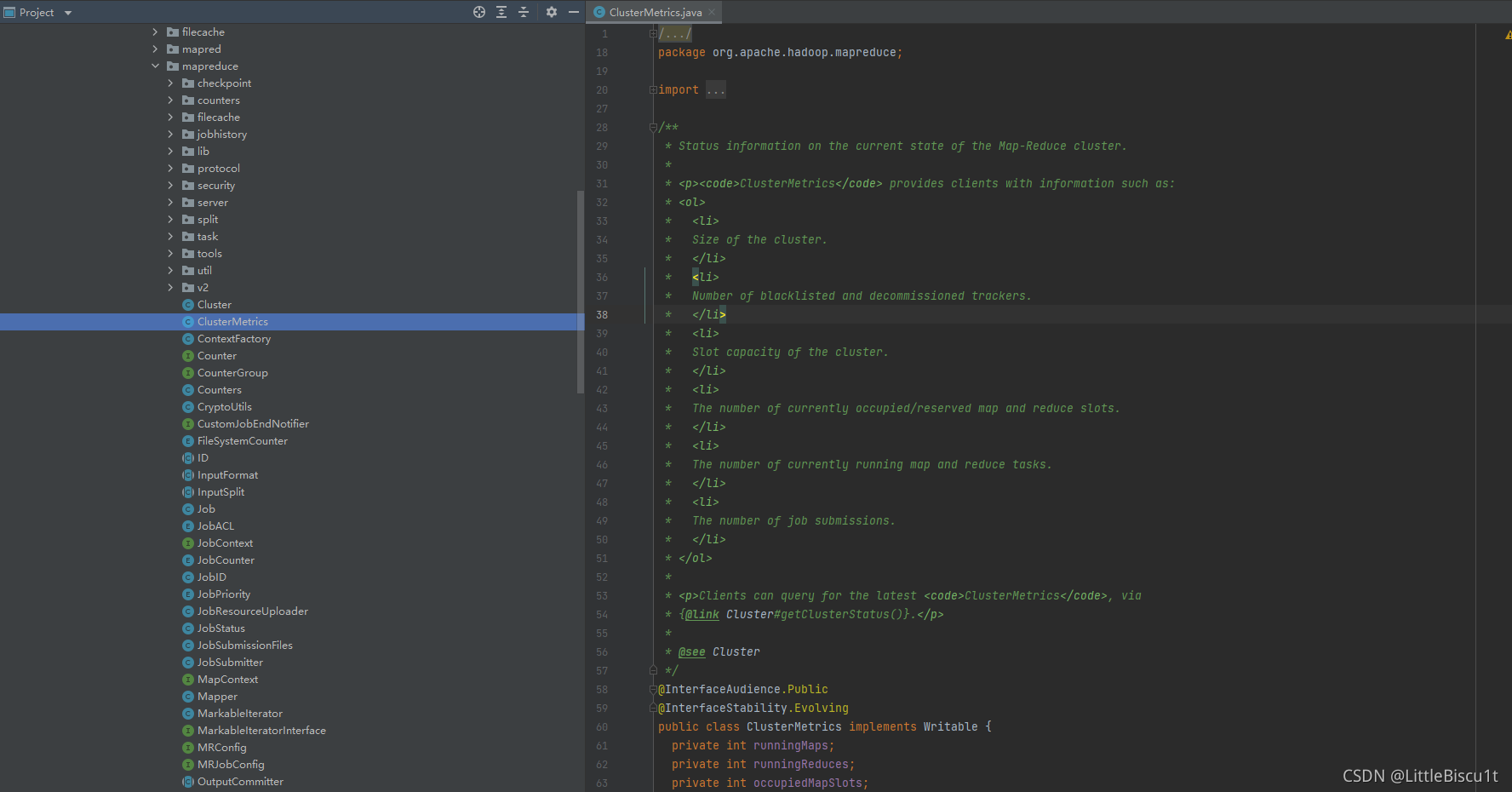Expand the protocol folder
This screenshot has width=1512, height=792.
coord(170,168)
